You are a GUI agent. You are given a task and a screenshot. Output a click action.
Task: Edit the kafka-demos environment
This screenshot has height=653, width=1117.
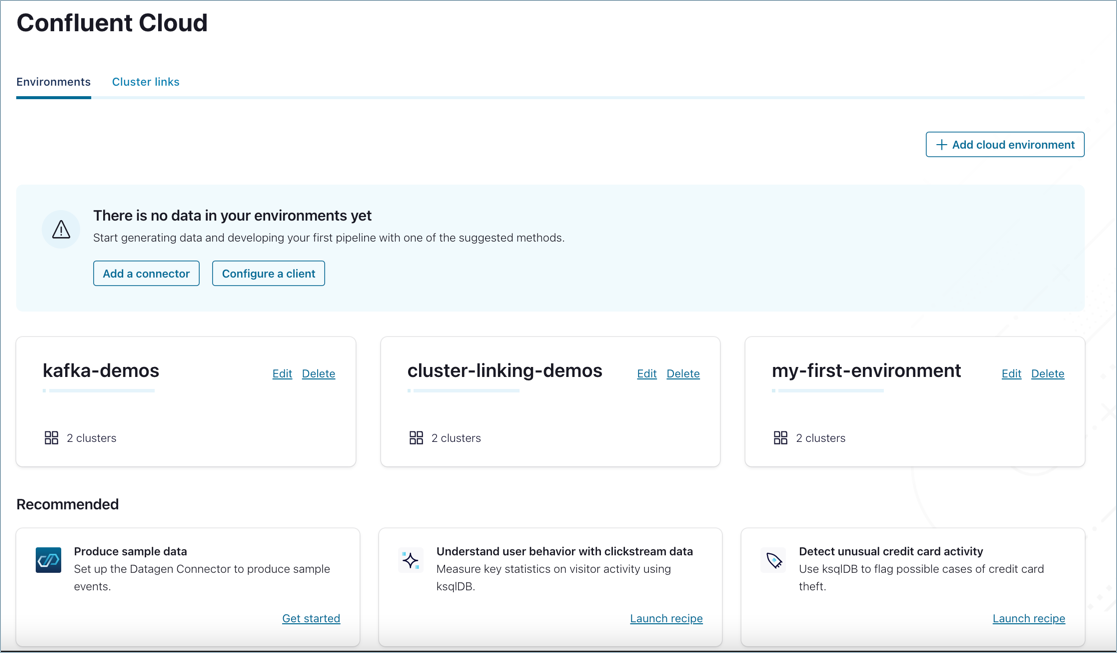click(x=282, y=373)
